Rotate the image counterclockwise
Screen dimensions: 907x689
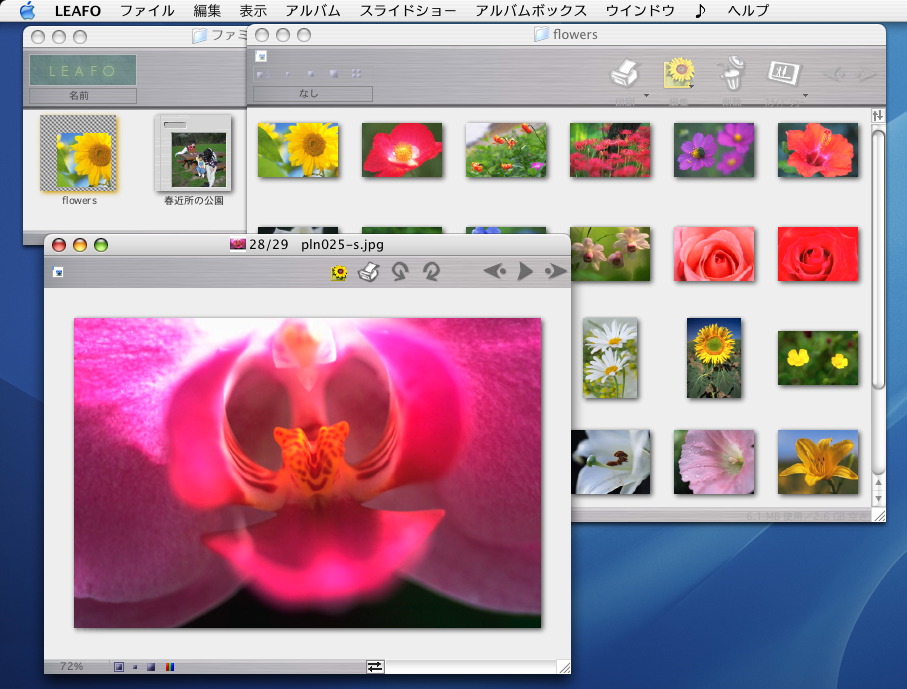click(x=399, y=272)
